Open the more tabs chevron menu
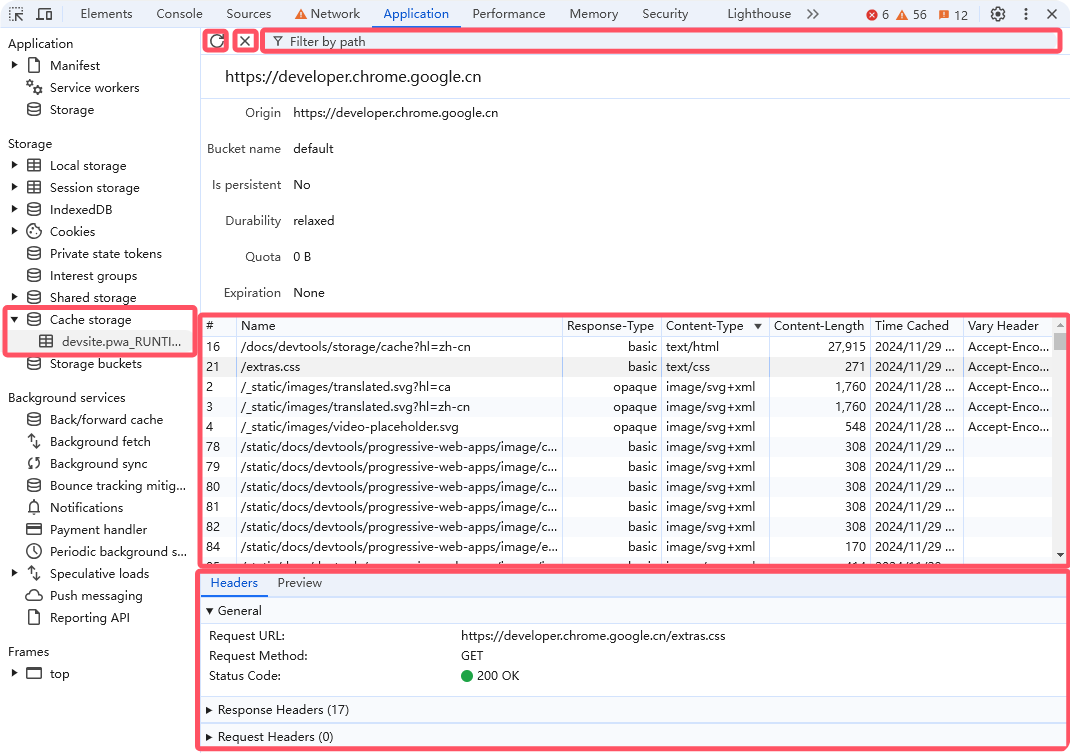The image size is (1070, 753). point(812,14)
